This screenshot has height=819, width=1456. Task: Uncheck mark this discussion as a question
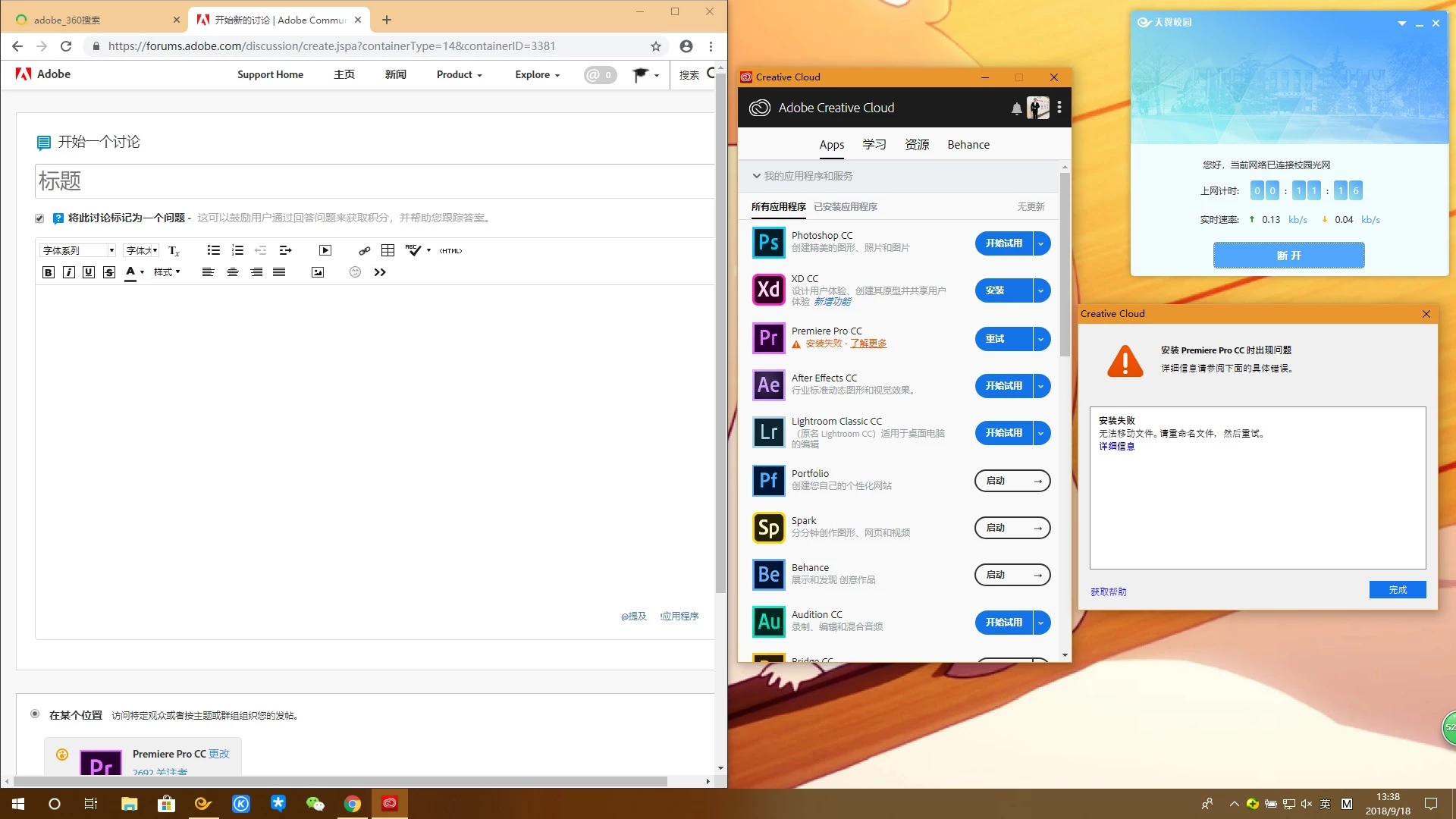pos(39,218)
